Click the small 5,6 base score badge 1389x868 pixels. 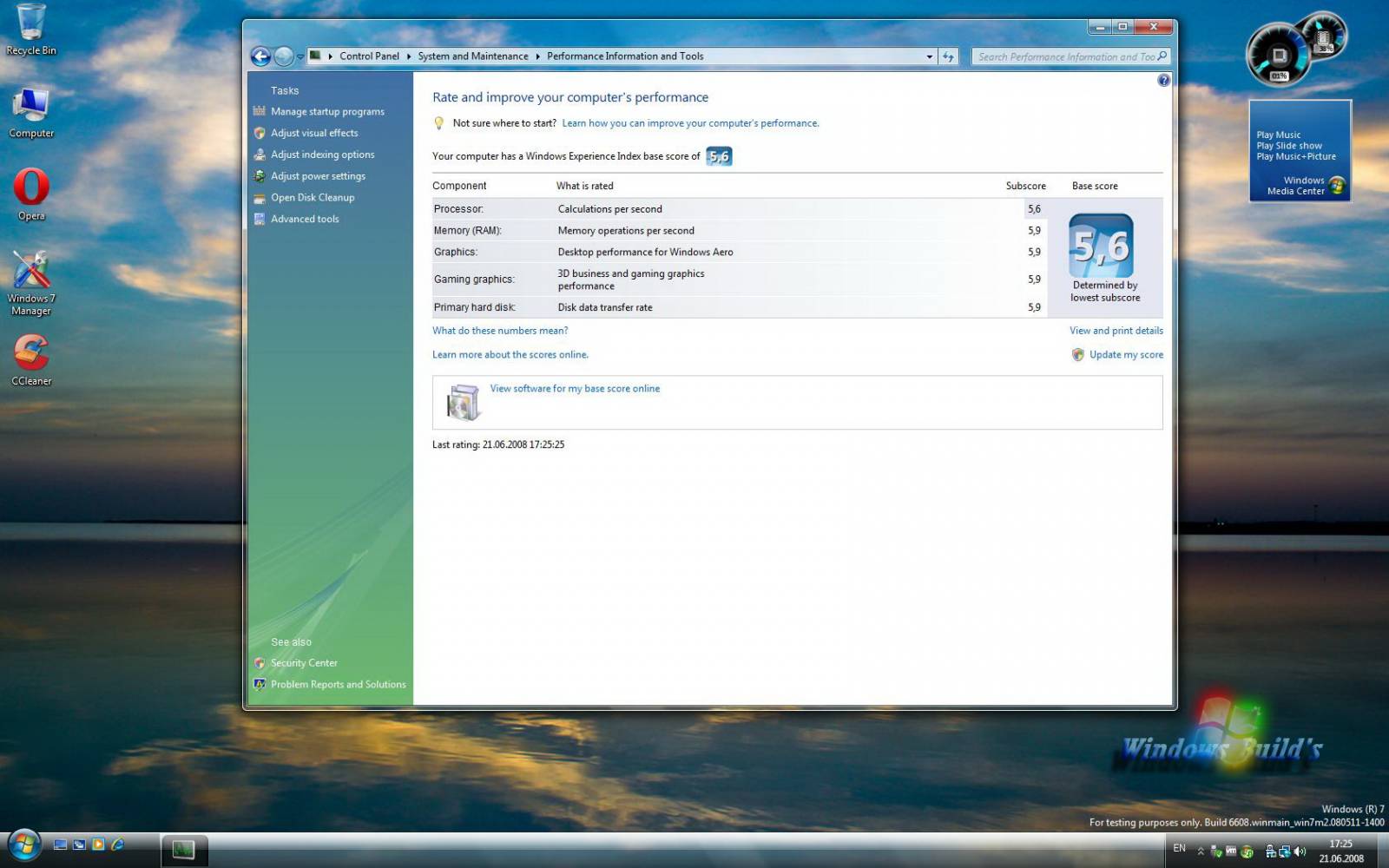pos(720,156)
